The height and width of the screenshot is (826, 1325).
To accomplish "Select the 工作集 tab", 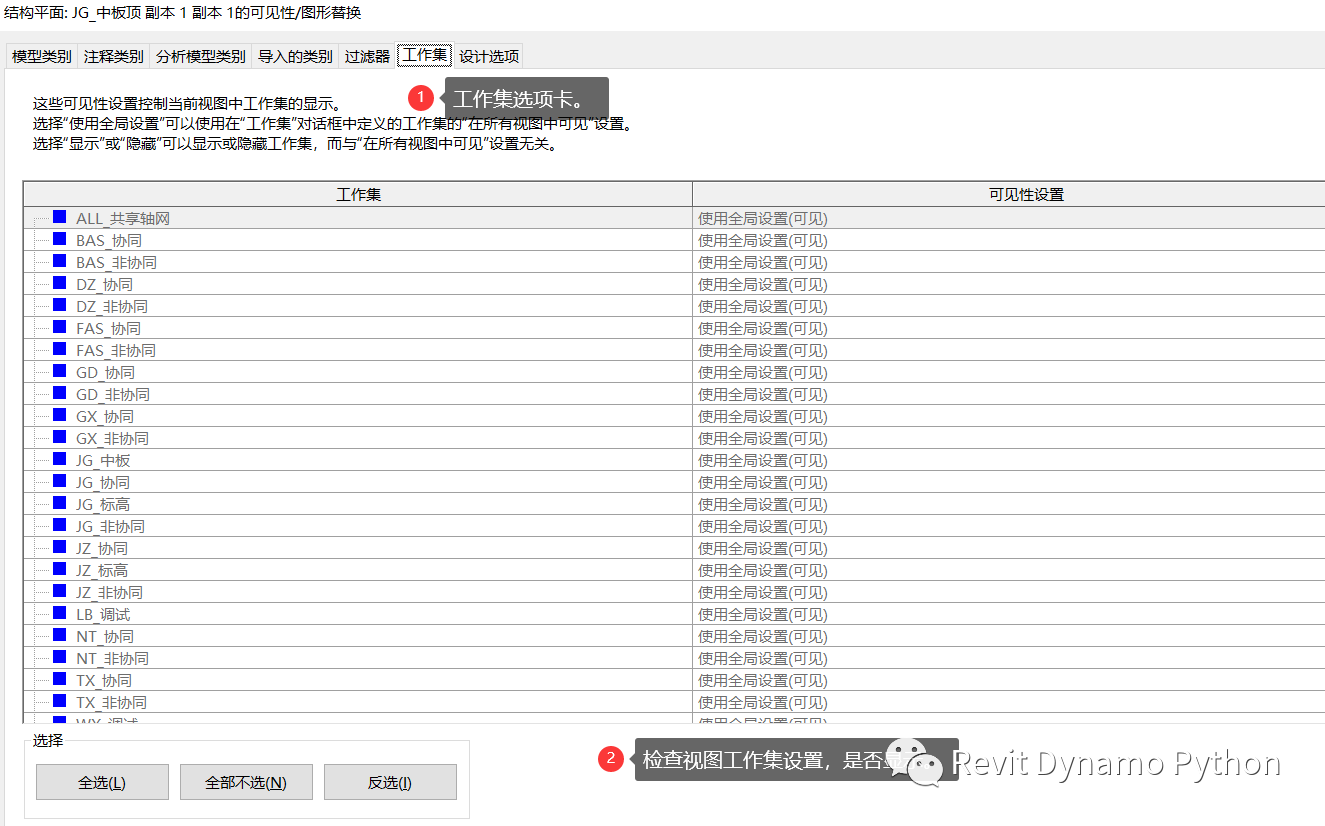I will coord(425,55).
